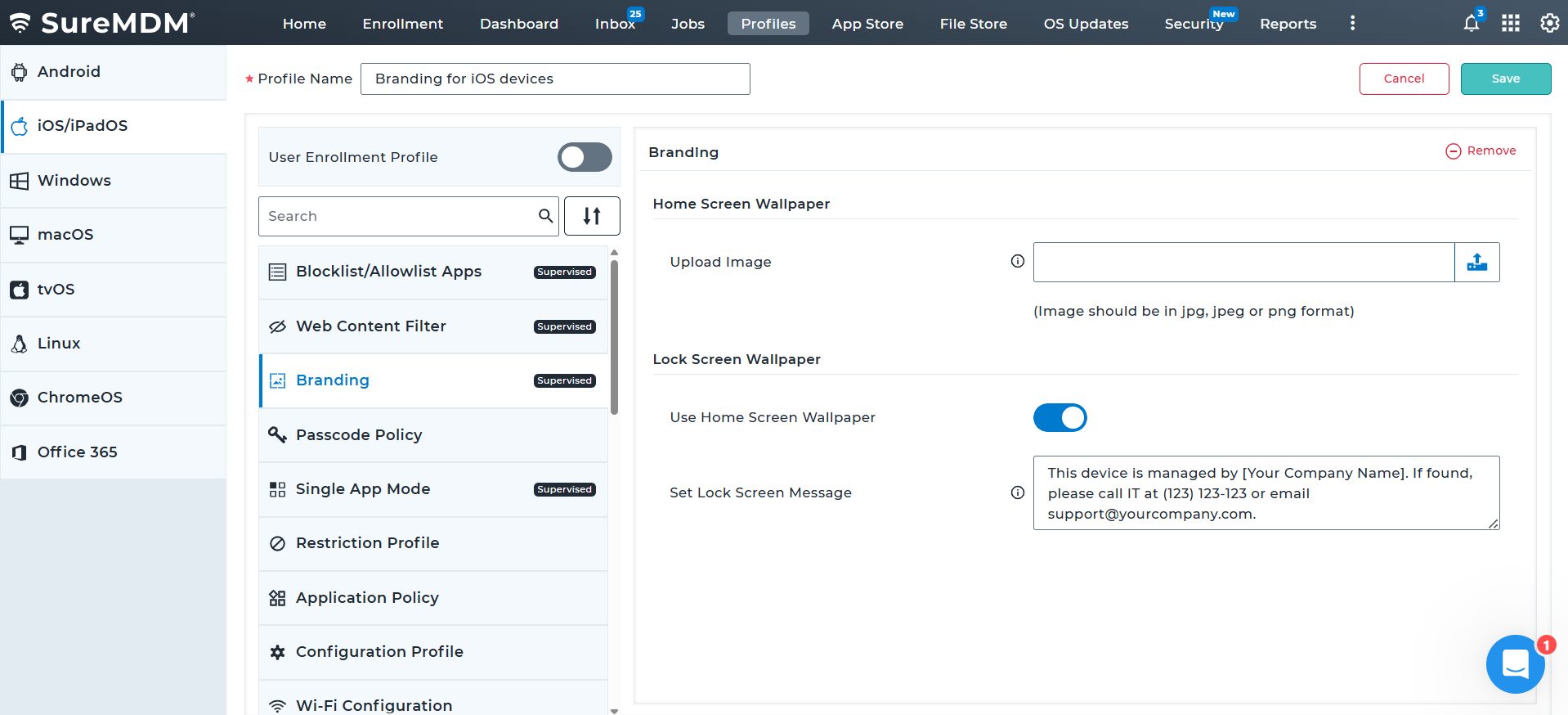1568x715 pixels.
Task: Click the Cancel button
Action: (1404, 79)
